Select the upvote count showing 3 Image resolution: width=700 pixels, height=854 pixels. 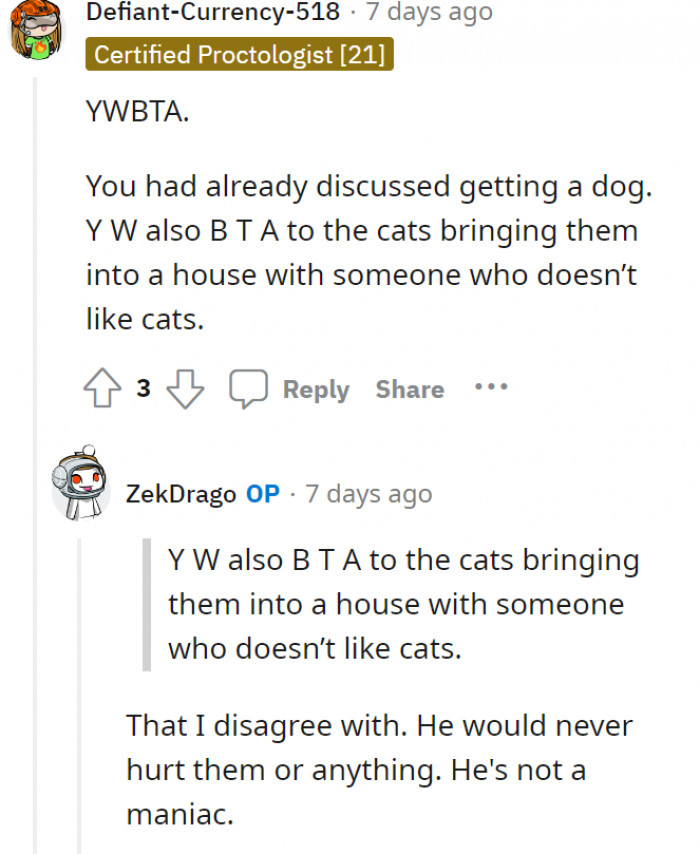[x=144, y=388]
